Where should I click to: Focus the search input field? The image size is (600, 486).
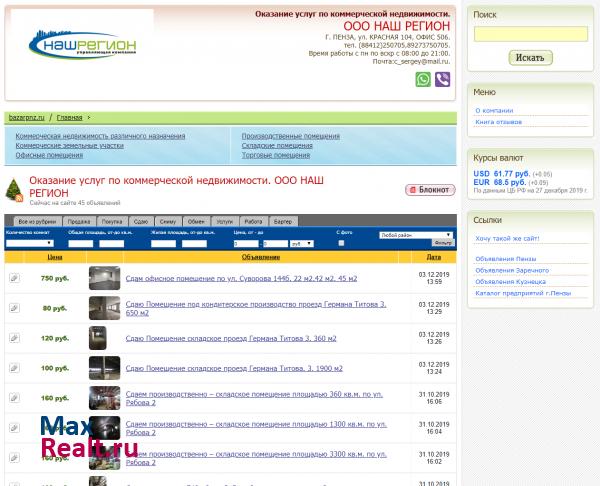[x=531, y=34]
